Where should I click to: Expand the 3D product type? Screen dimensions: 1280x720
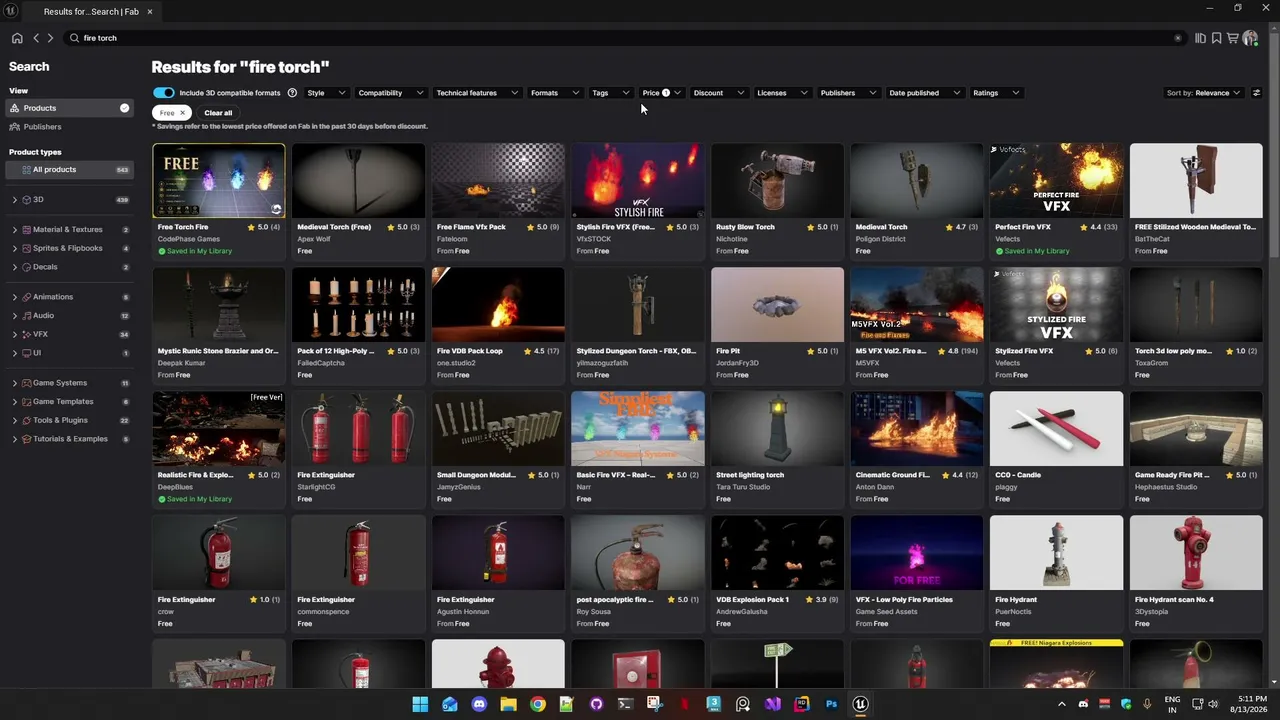pos(15,200)
